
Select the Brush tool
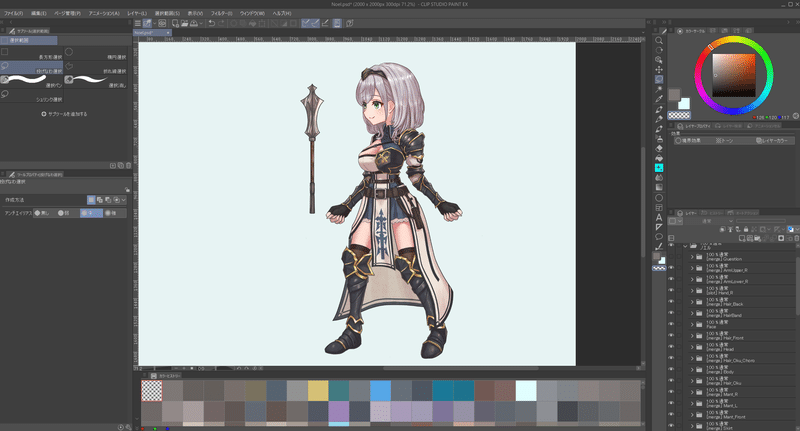659,129
